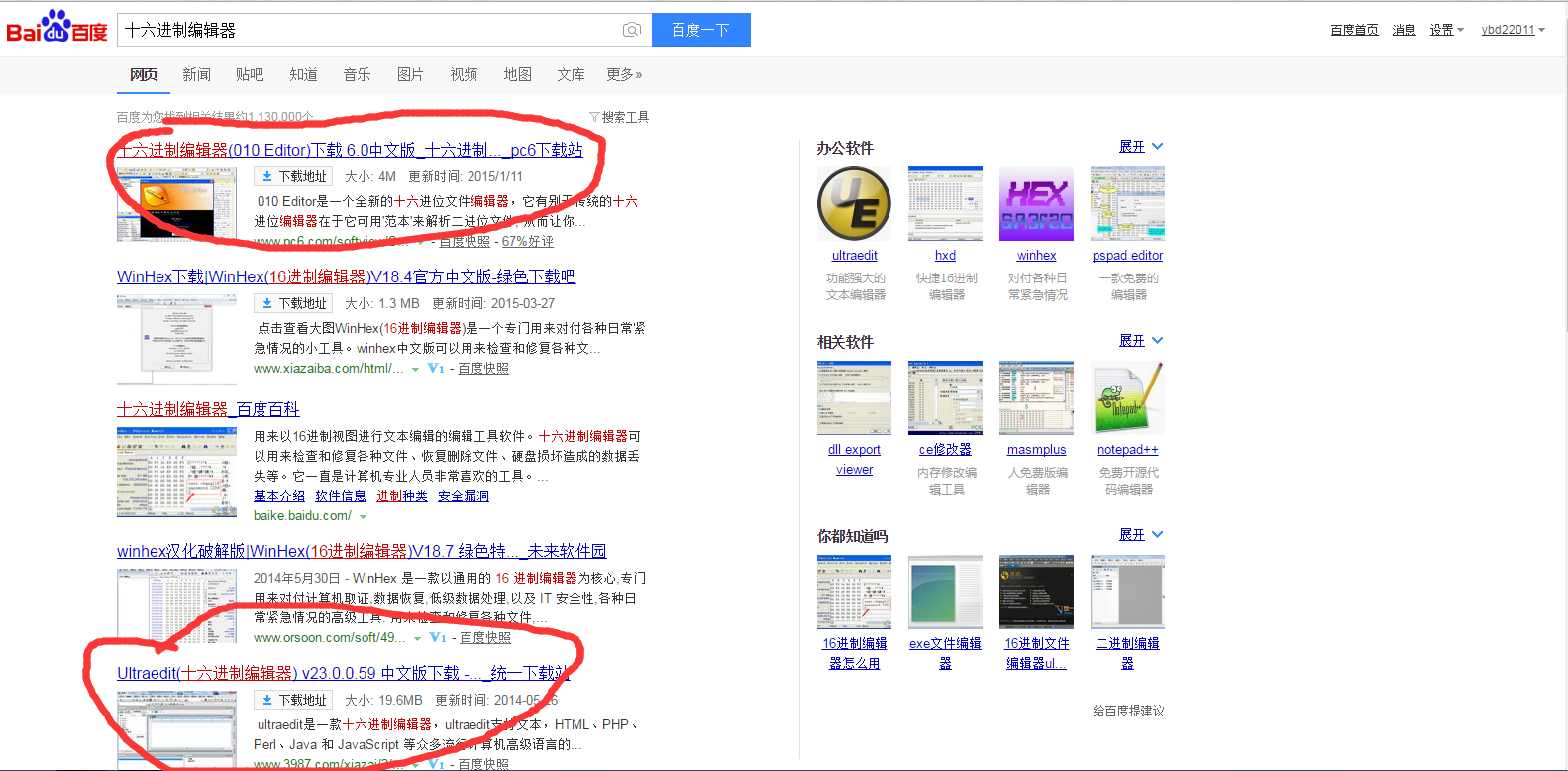Open Ultraedit v23.0.0.59 中文版下载 result title
The height and width of the screenshot is (771, 1568).
[344, 673]
